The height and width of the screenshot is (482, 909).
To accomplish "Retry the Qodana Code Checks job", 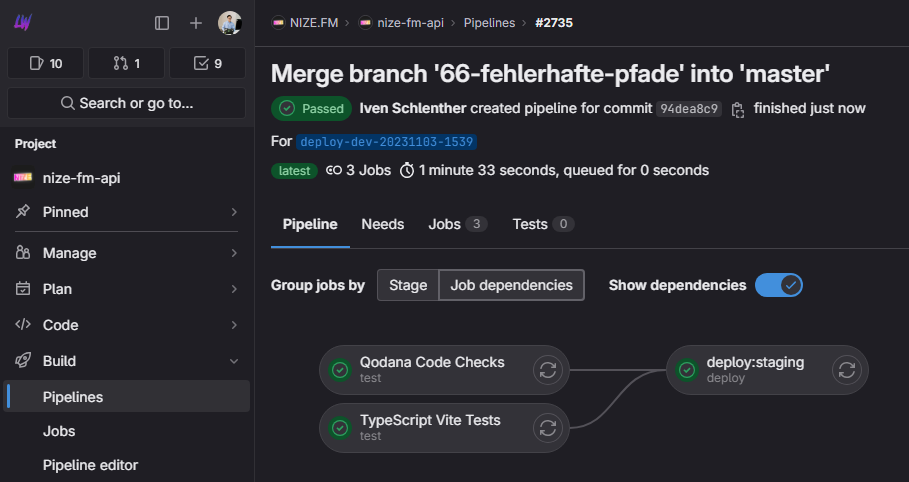I will 547,370.
